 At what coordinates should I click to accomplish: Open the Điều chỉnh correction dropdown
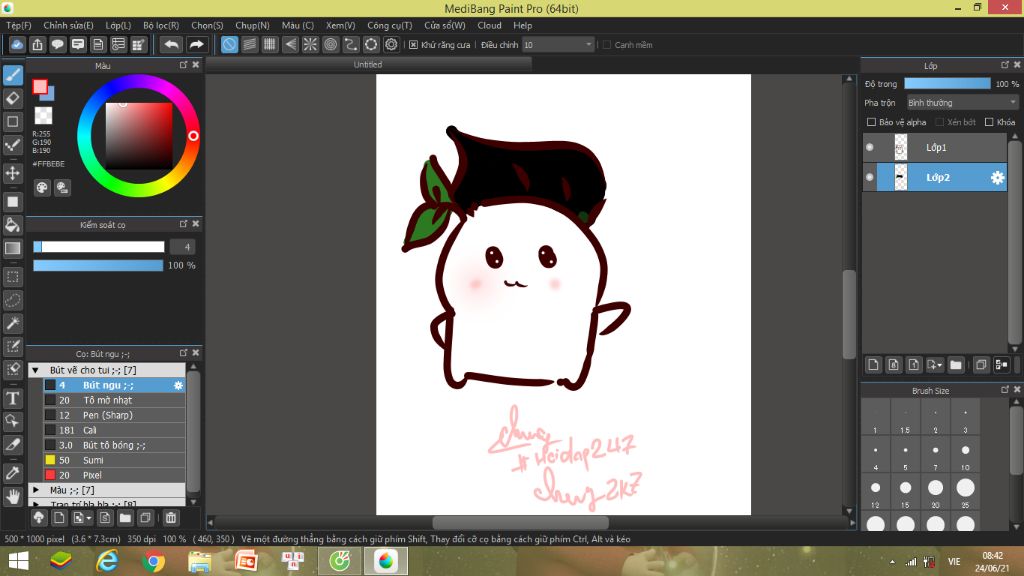[x=558, y=45]
